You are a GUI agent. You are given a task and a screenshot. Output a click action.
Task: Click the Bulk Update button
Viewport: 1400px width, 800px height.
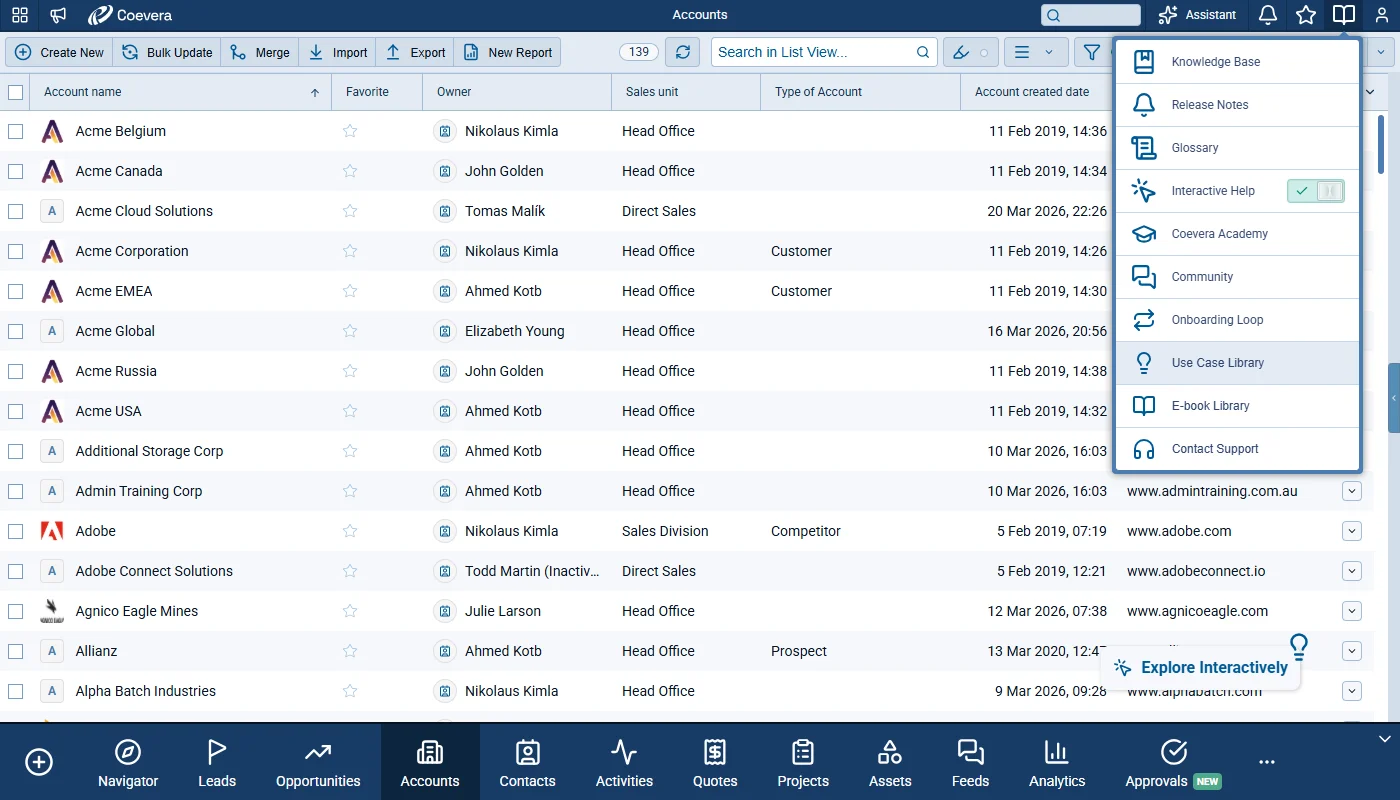click(x=167, y=52)
